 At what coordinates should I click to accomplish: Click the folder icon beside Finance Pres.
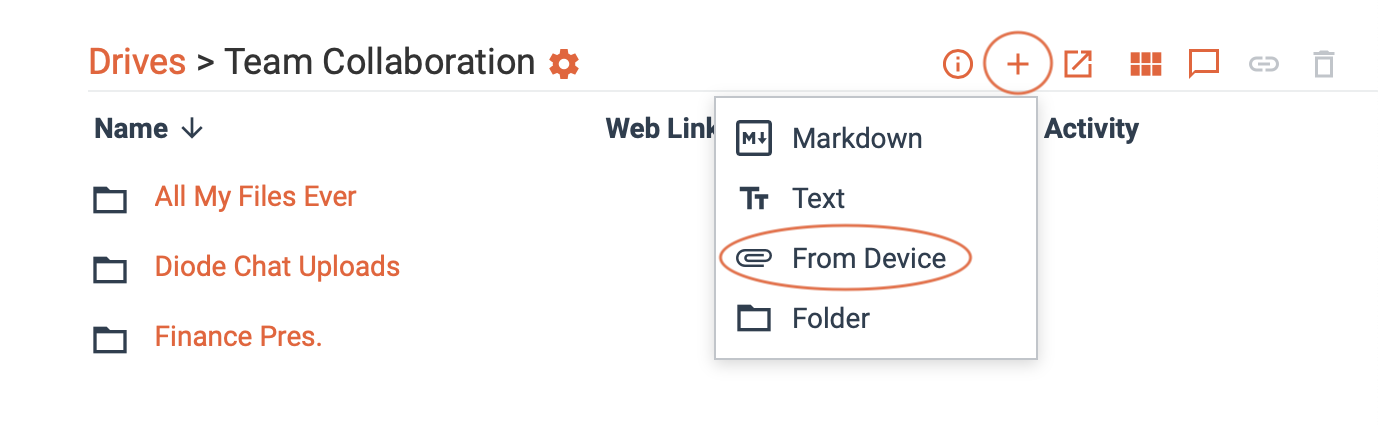[x=110, y=339]
